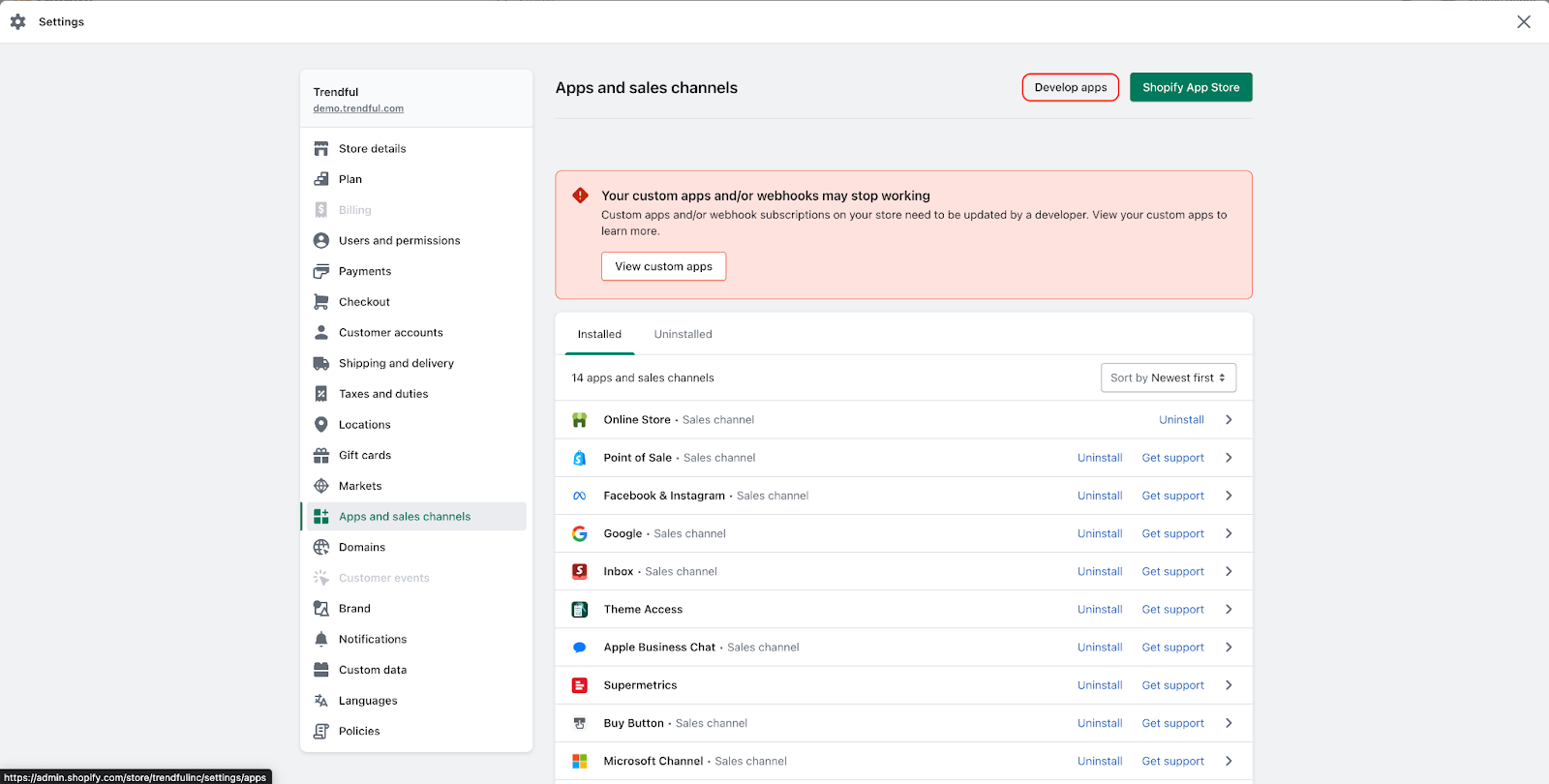1549x784 pixels.
Task: Close the Settings page
Action: tap(1524, 21)
